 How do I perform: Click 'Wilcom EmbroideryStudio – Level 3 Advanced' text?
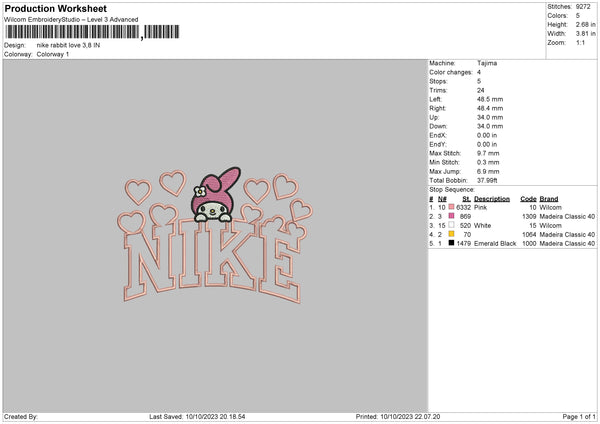point(71,20)
